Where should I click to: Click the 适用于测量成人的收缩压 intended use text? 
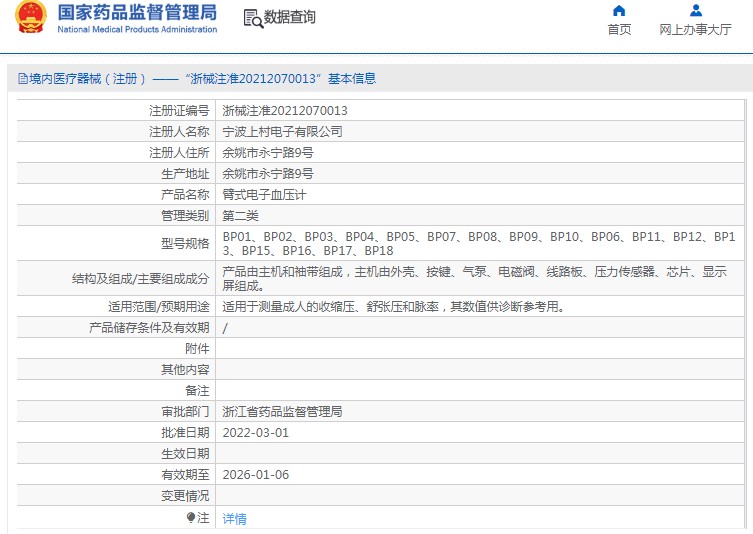pos(393,306)
